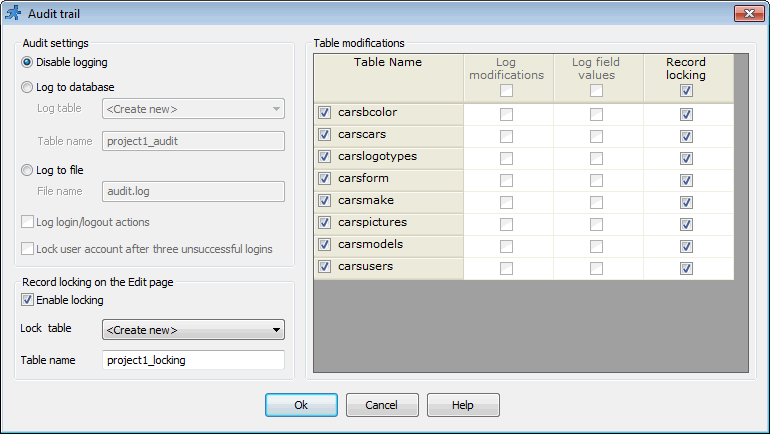Screen dimensions: 770x434
Task: Select the carspictures table name text
Action: (x=372, y=222)
